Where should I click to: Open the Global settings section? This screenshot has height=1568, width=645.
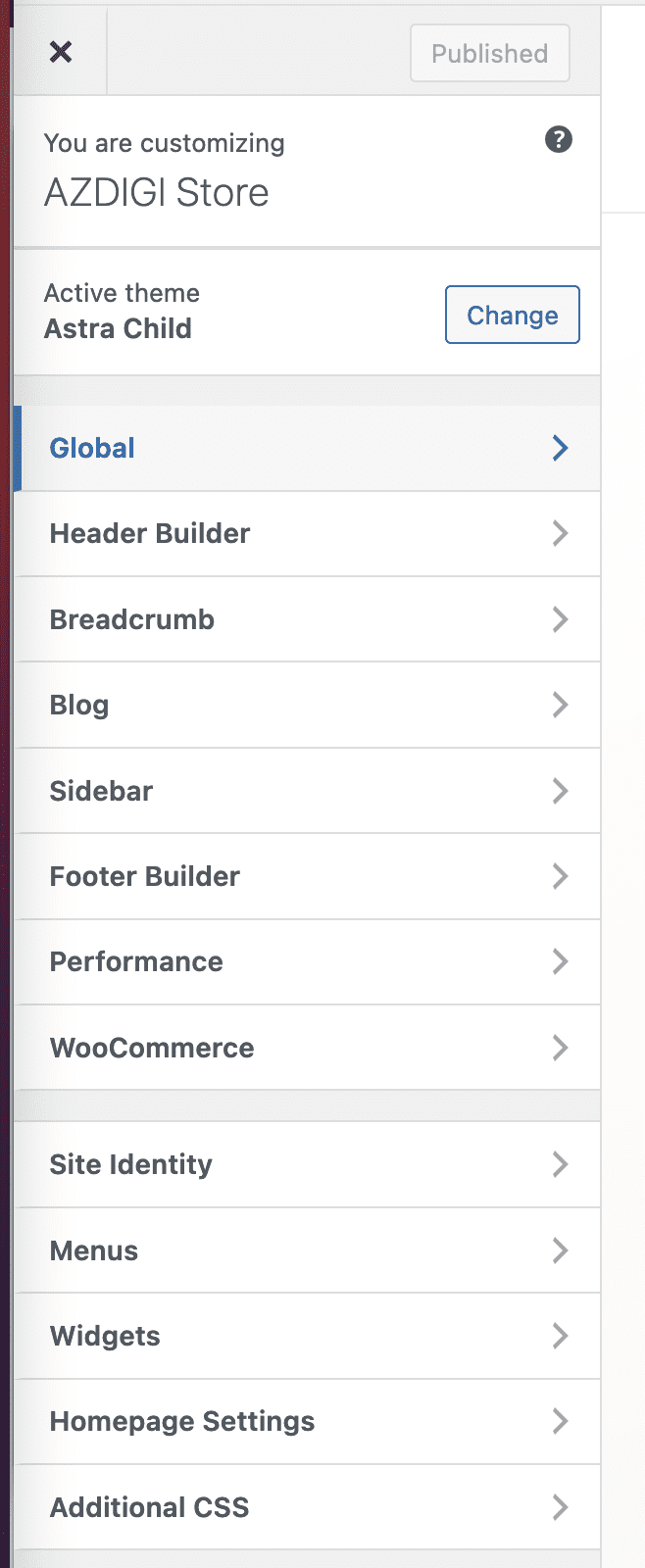[x=93, y=448]
